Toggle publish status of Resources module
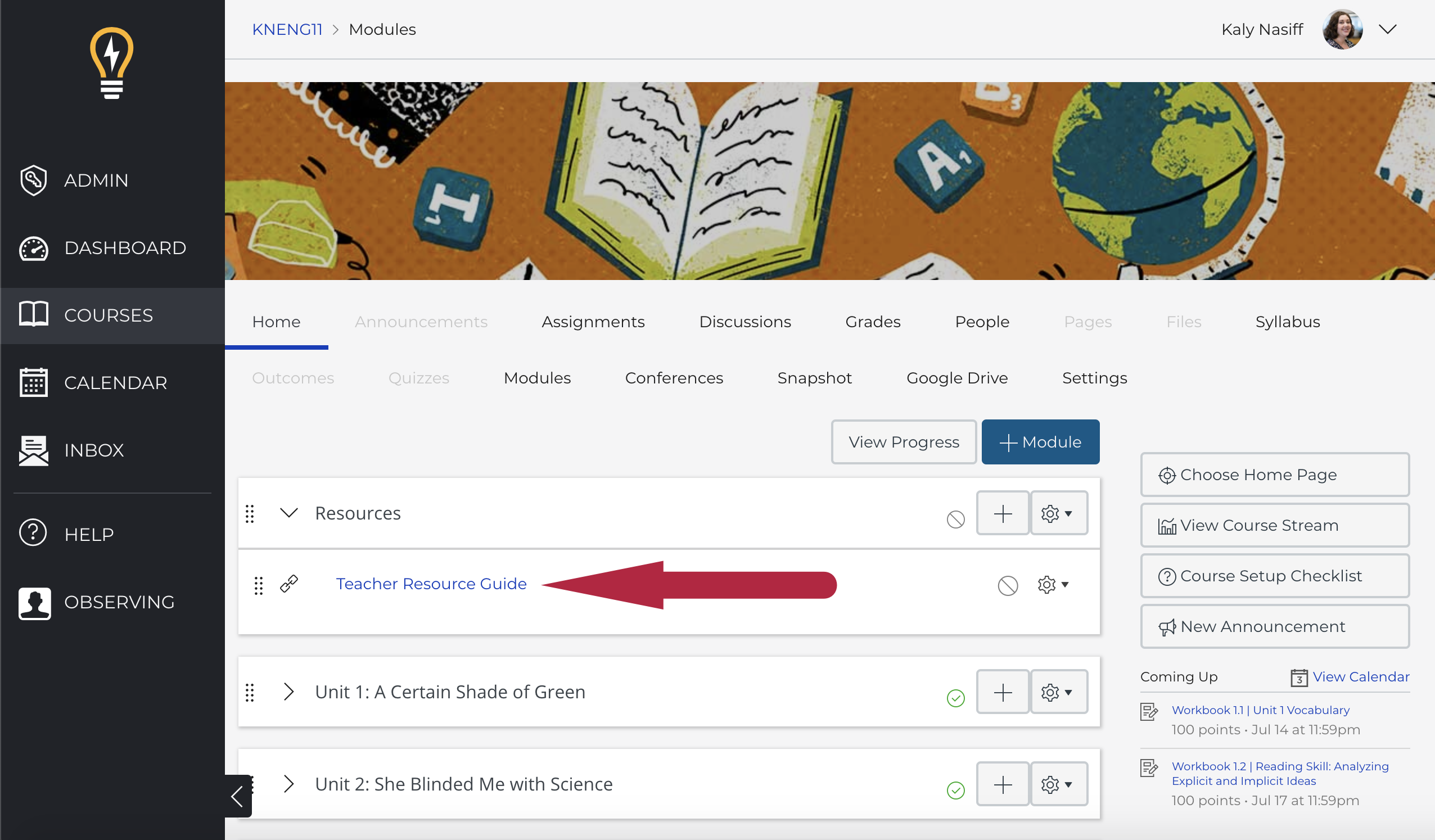This screenshot has height=840, width=1435. click(955, 519)
